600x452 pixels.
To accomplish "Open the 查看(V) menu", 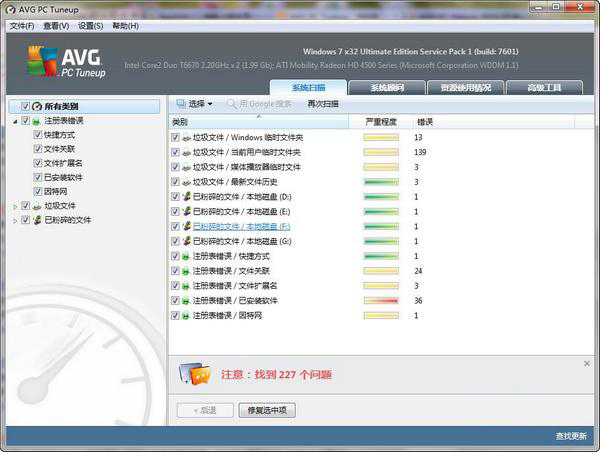I will [56, 26].
